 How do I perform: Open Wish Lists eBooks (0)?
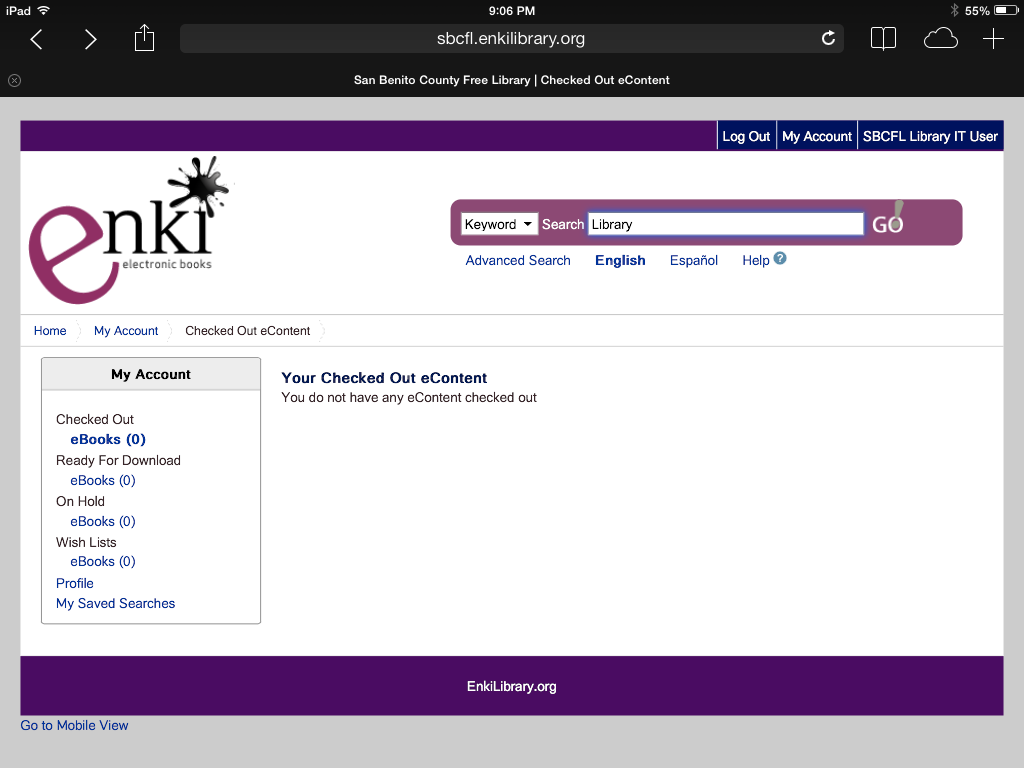(103, 561)
